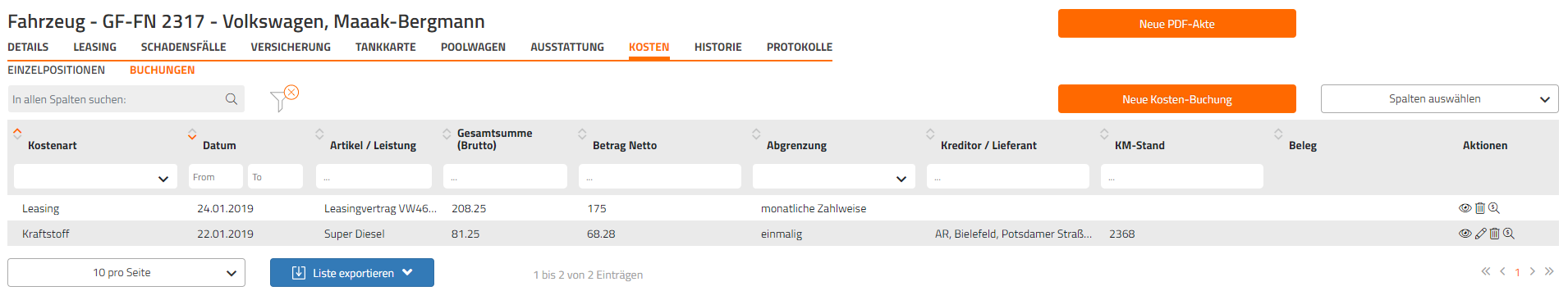This screenshot has width=1568, height=300.
Task: Click the search magnifier icon
Action: (232, 99)
